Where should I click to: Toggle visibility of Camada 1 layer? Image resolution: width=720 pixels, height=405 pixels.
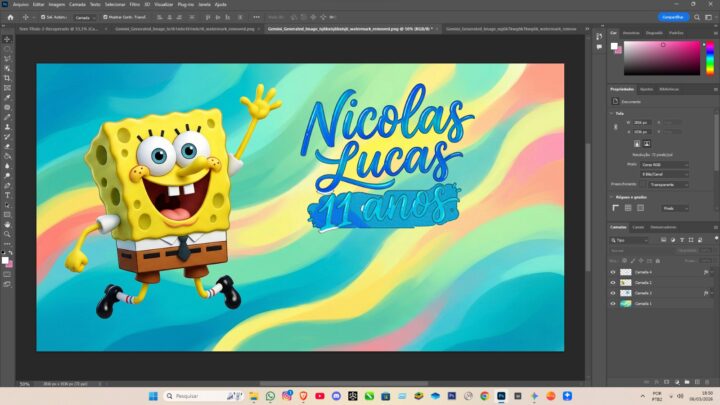pos(613,303)
